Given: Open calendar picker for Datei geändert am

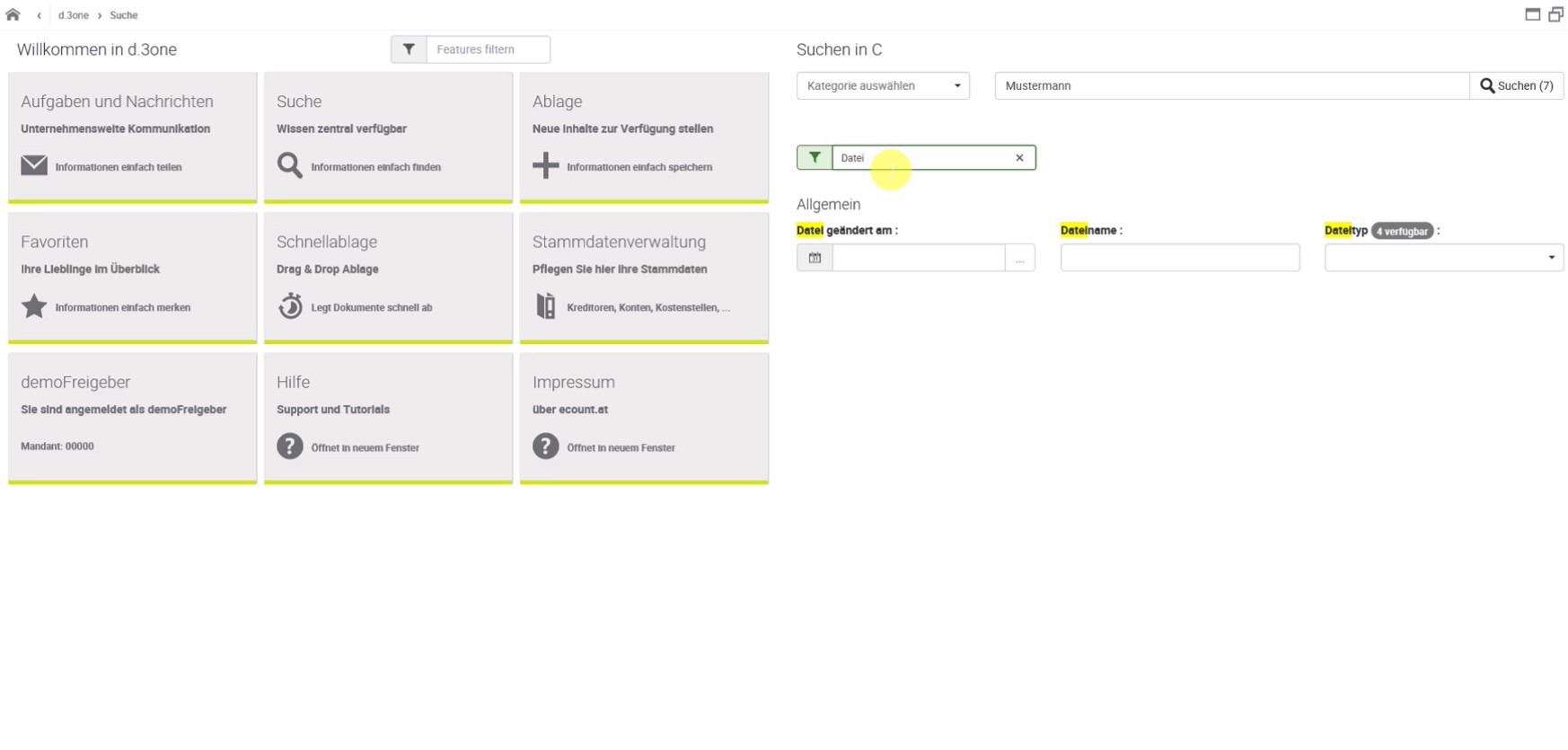Looking at the screenshot, I should tap(815, 258).
